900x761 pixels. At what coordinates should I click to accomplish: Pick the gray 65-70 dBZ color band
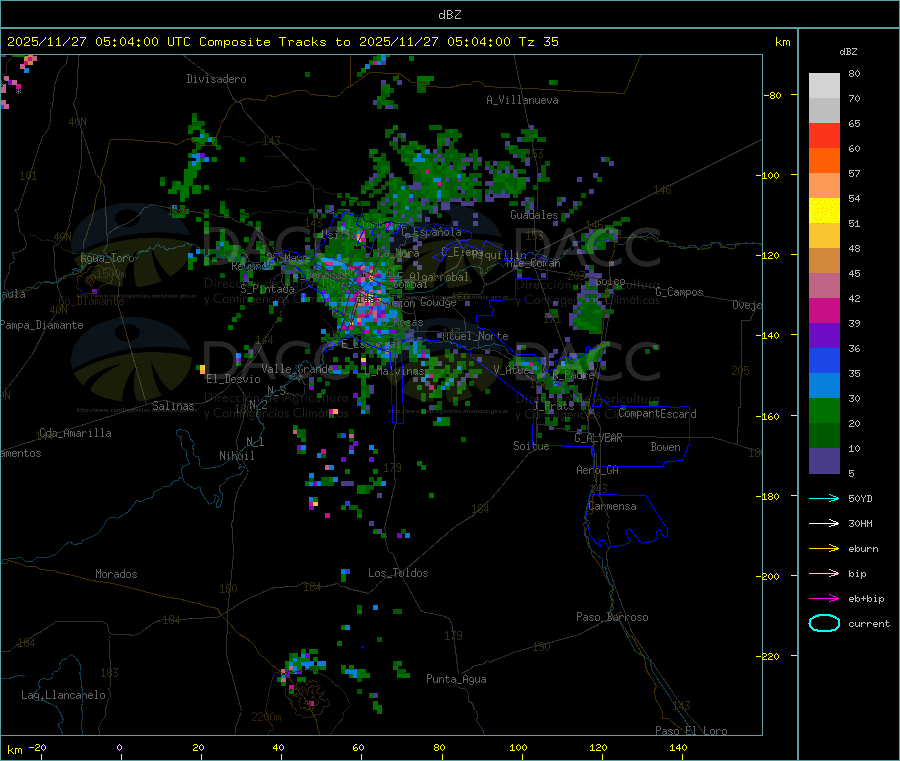coord(824,111)
